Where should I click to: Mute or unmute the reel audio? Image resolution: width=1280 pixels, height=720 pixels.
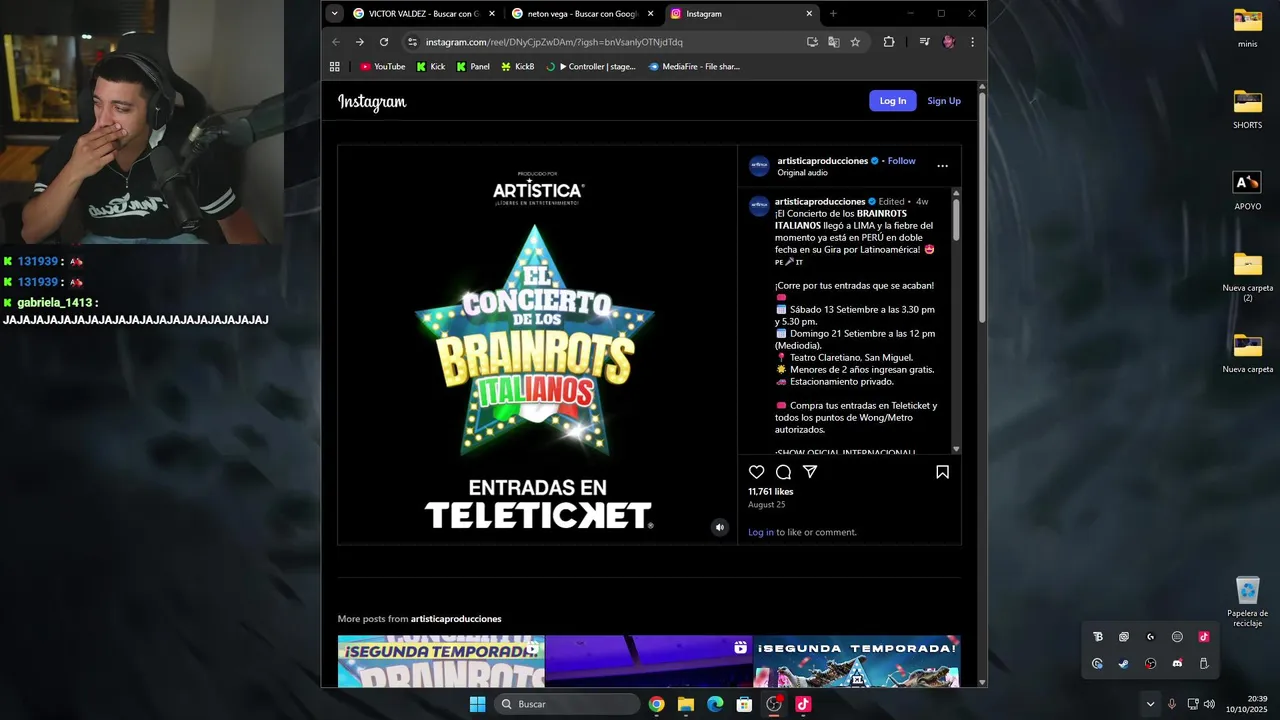click(x=719, y=527)
